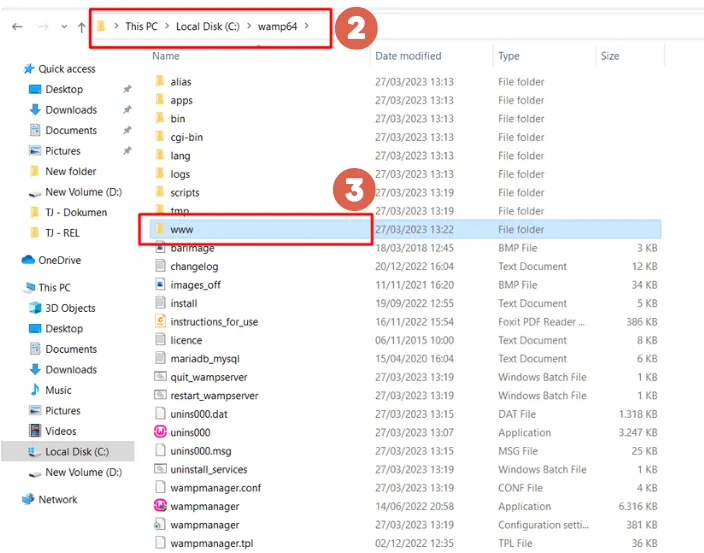The image size is (704, 553).
Task: Select the images_off BMP file icon
Action: point(160,284)
